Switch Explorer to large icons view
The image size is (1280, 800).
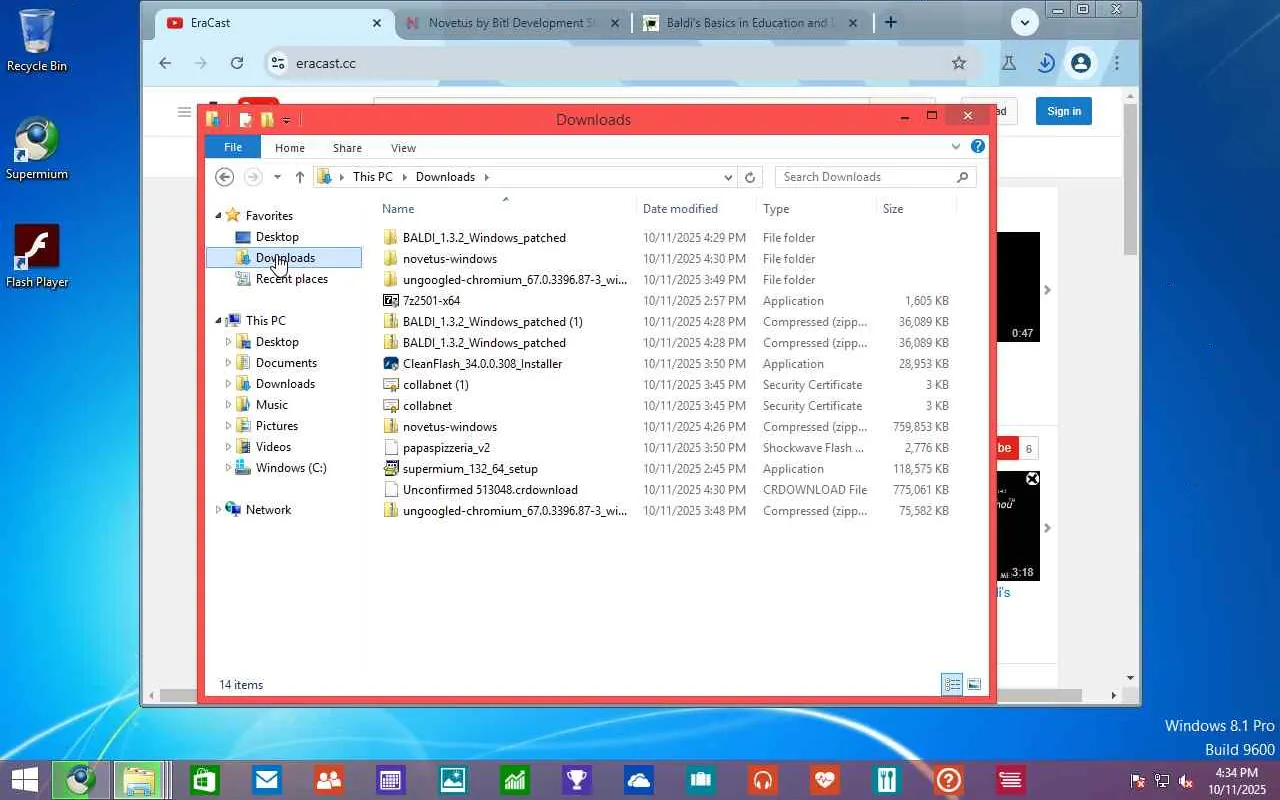(974, 684)
